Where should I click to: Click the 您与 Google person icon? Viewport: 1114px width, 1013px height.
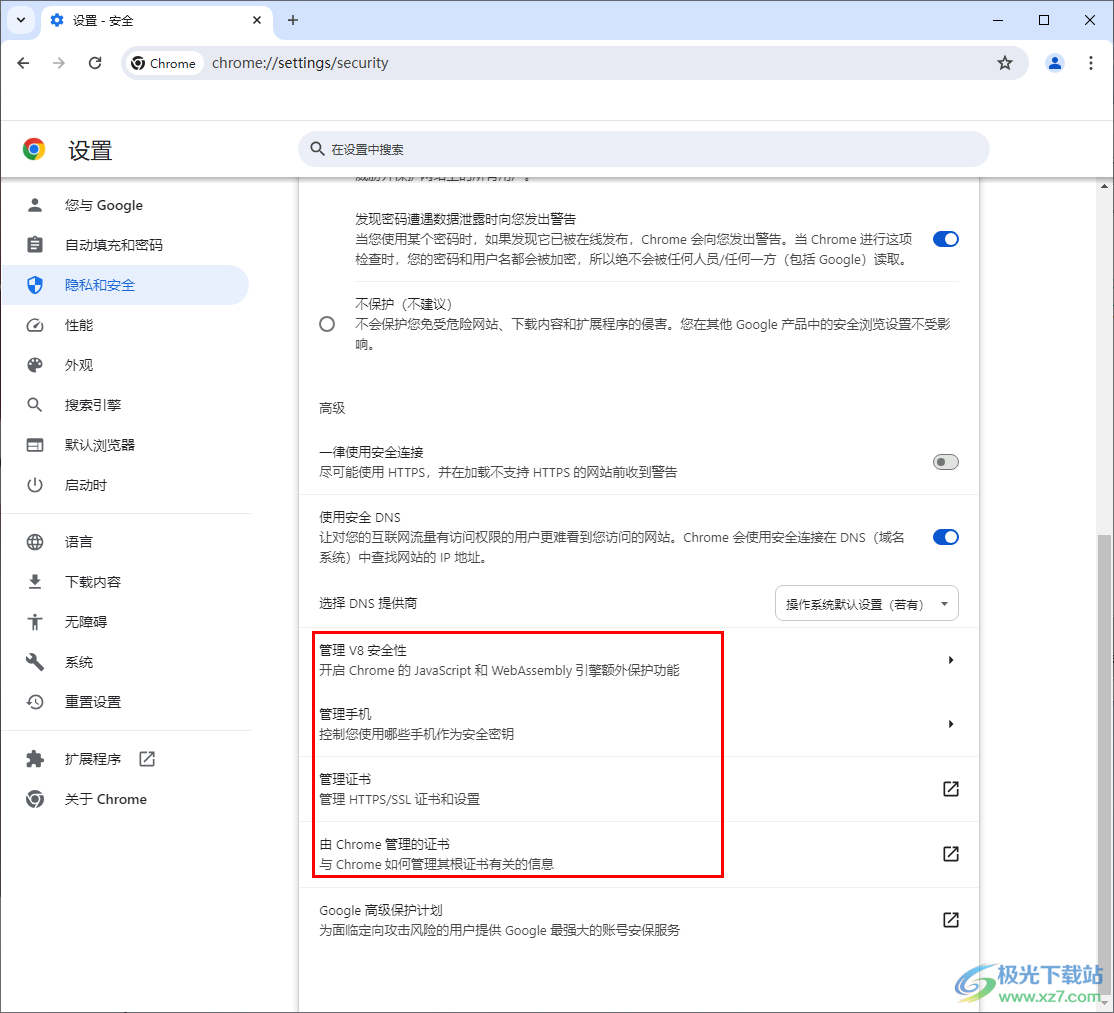tap(35, 205)
